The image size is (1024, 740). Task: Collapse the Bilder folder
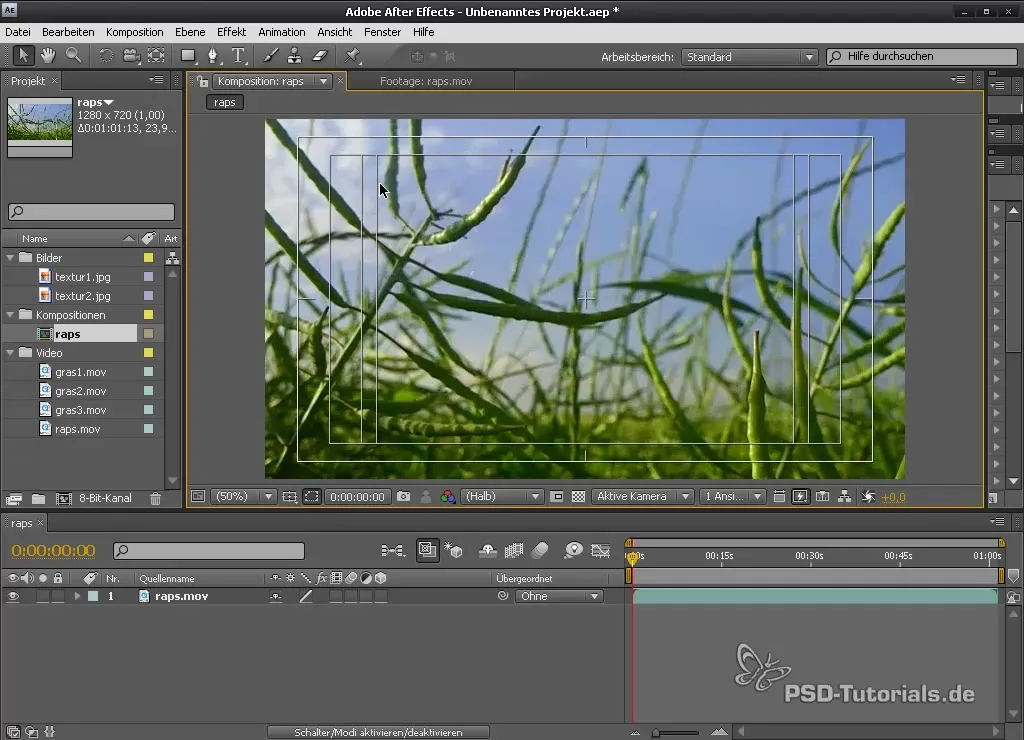[x=10, y=258]
